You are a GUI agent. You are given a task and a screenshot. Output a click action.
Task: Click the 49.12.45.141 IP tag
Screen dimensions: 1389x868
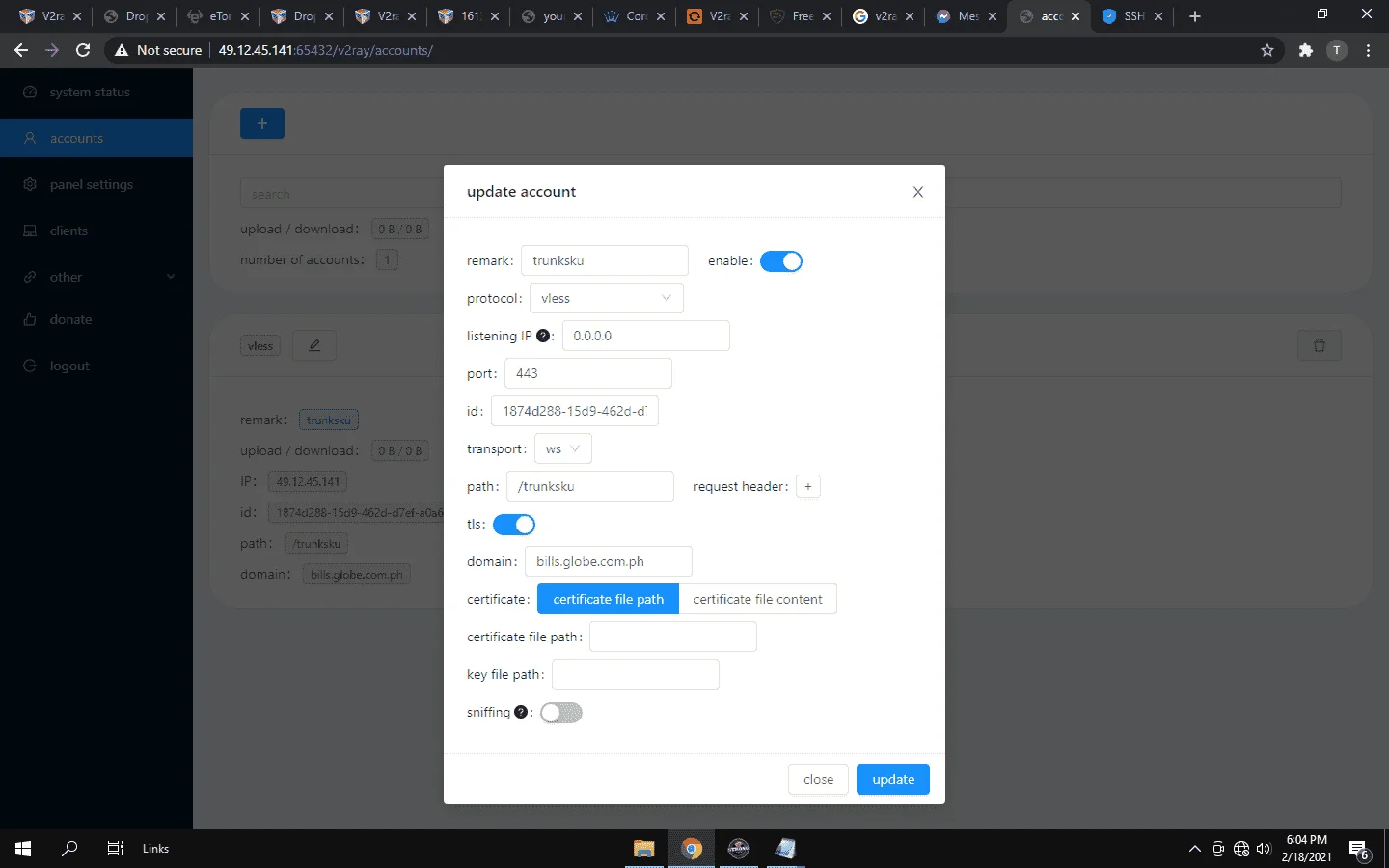click(x=308, y=482)
